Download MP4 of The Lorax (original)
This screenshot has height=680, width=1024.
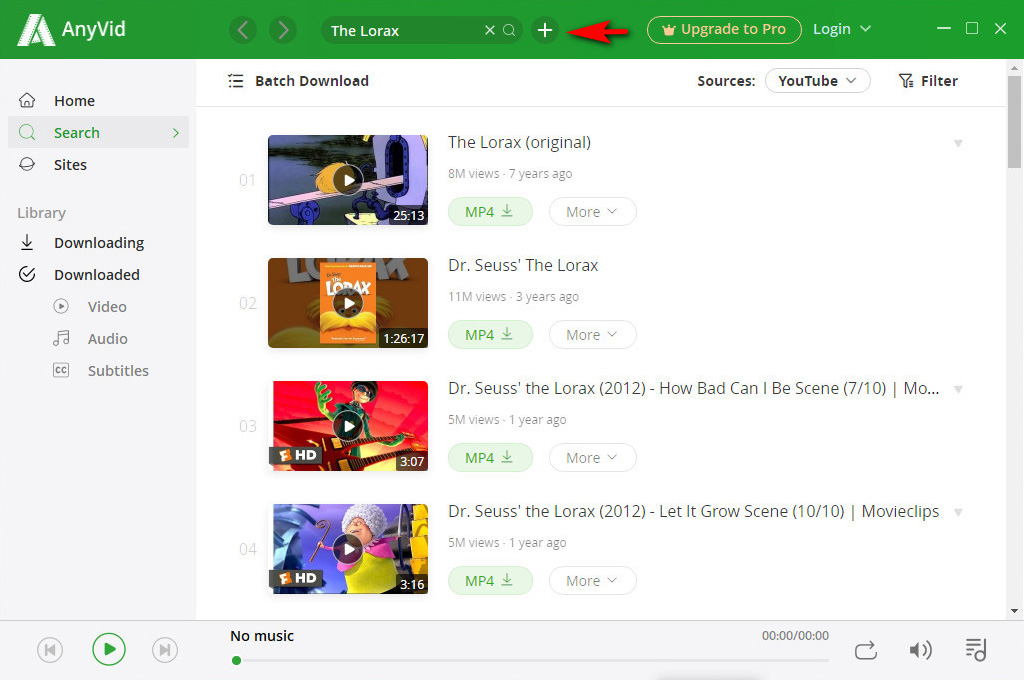[x=490, y=212]
